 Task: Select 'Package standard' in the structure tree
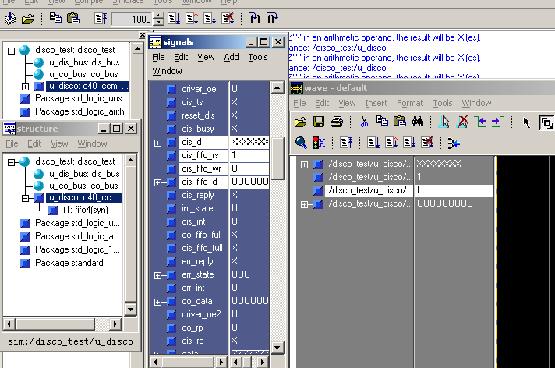click(x=69, y=263)
